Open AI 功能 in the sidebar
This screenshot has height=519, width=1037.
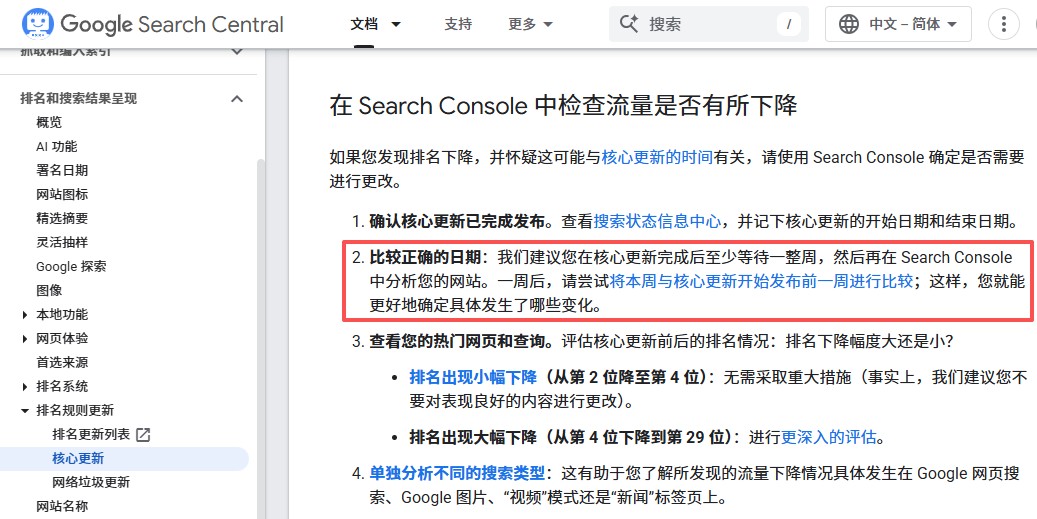56,146
